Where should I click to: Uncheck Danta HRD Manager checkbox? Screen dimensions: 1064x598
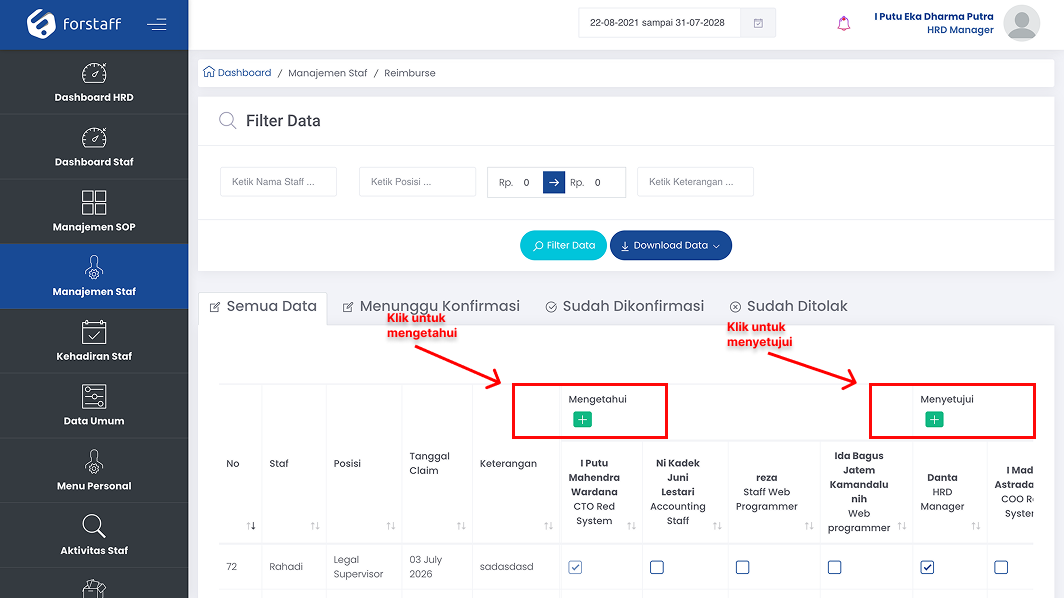click(927, 567)
